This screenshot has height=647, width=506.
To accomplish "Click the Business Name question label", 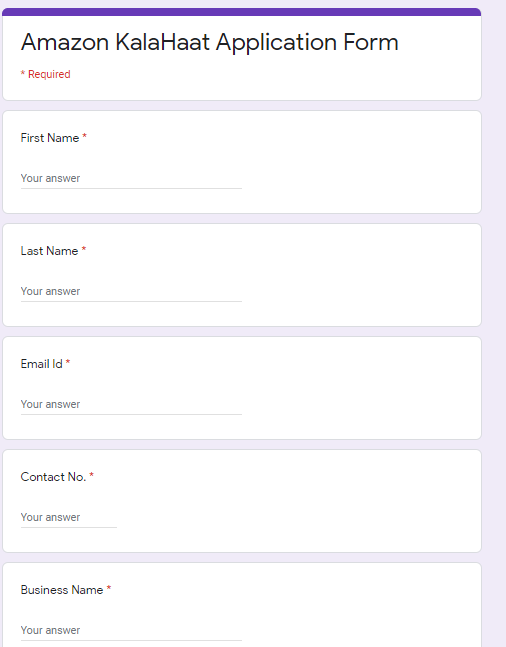I will [62, 590].
